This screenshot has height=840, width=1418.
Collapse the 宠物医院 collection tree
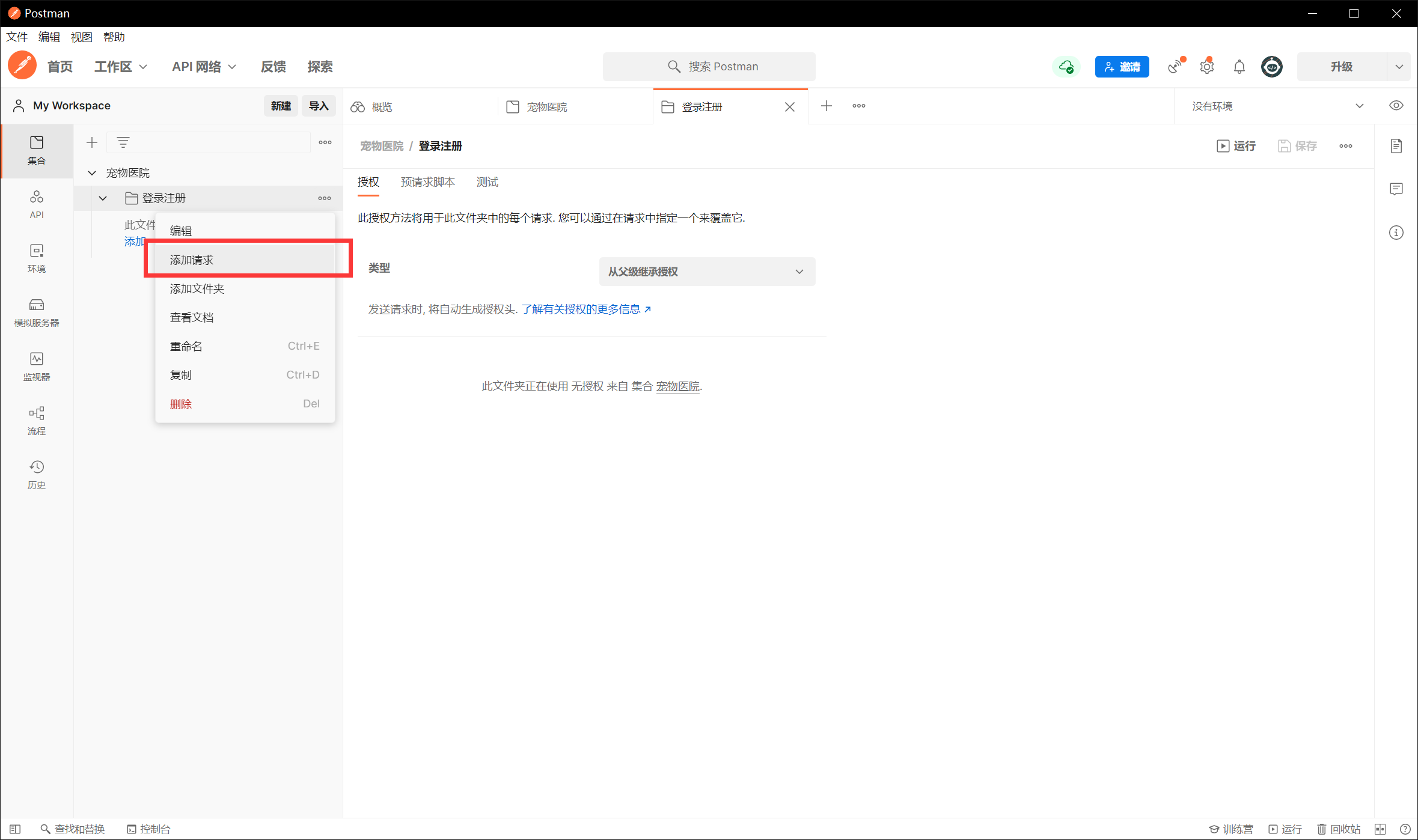pos(92,173)
